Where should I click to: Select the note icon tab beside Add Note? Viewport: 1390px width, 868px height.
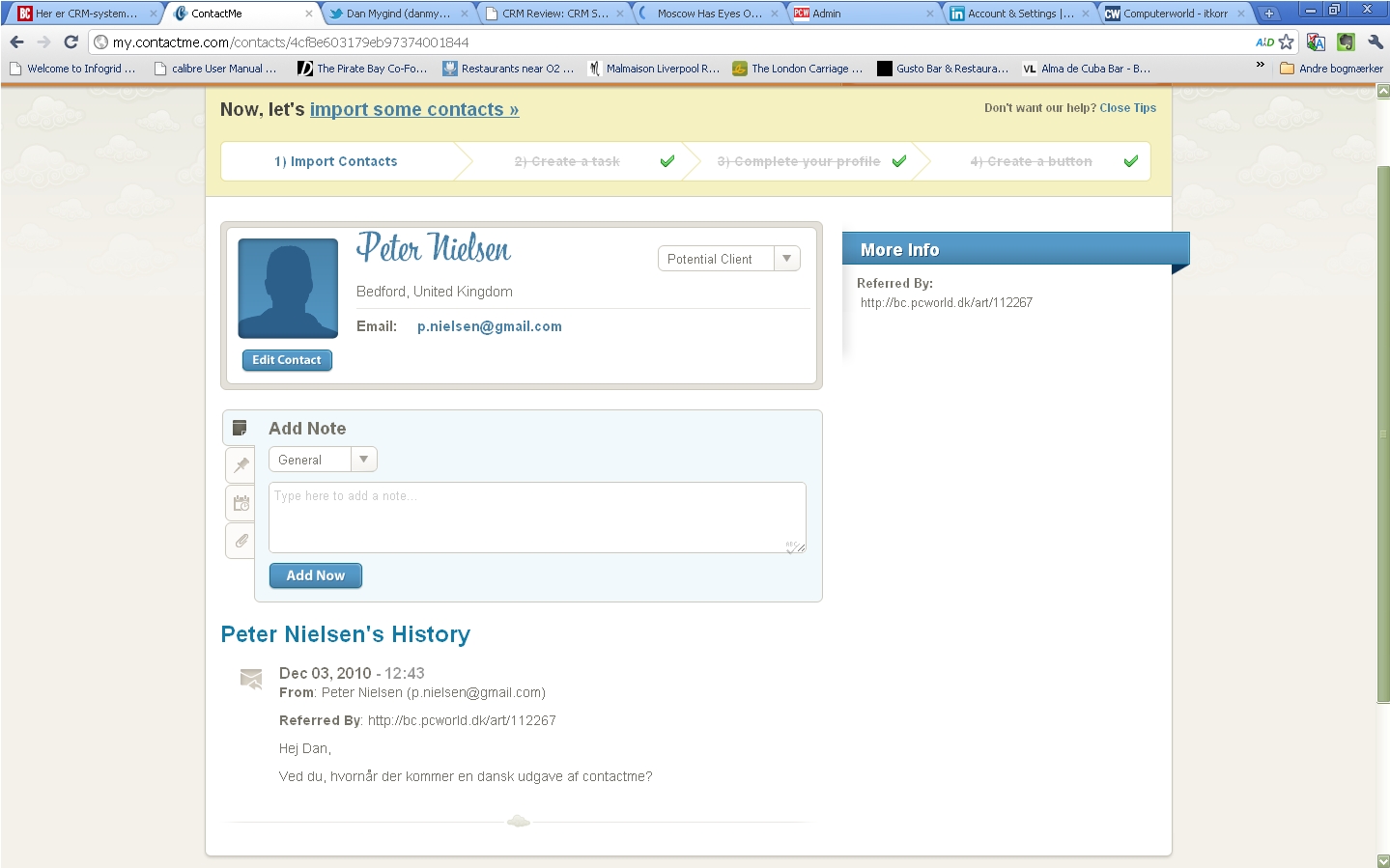(240, 428)
